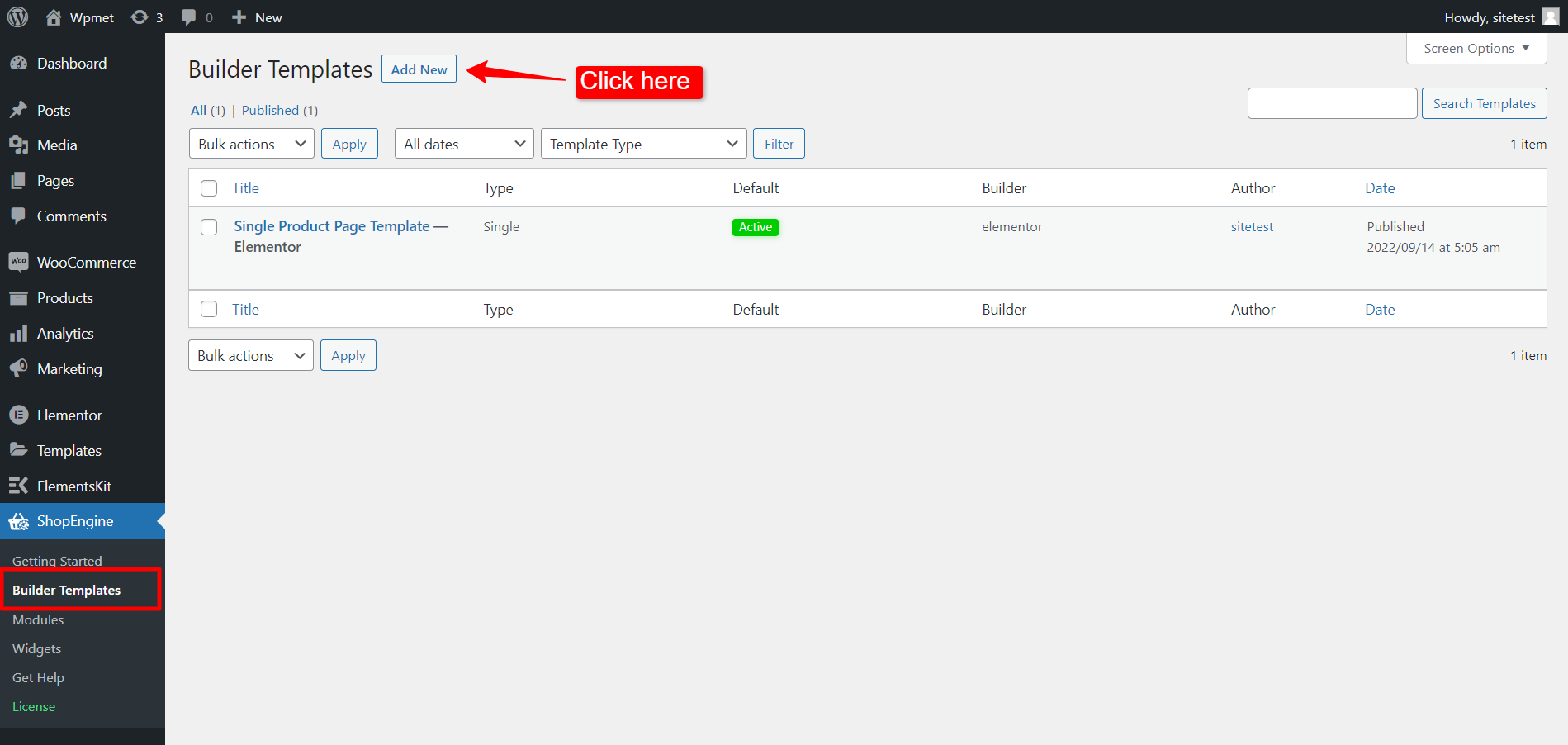Click the Search Templates button
The image size is (1568, 745).
[1484, 102]
